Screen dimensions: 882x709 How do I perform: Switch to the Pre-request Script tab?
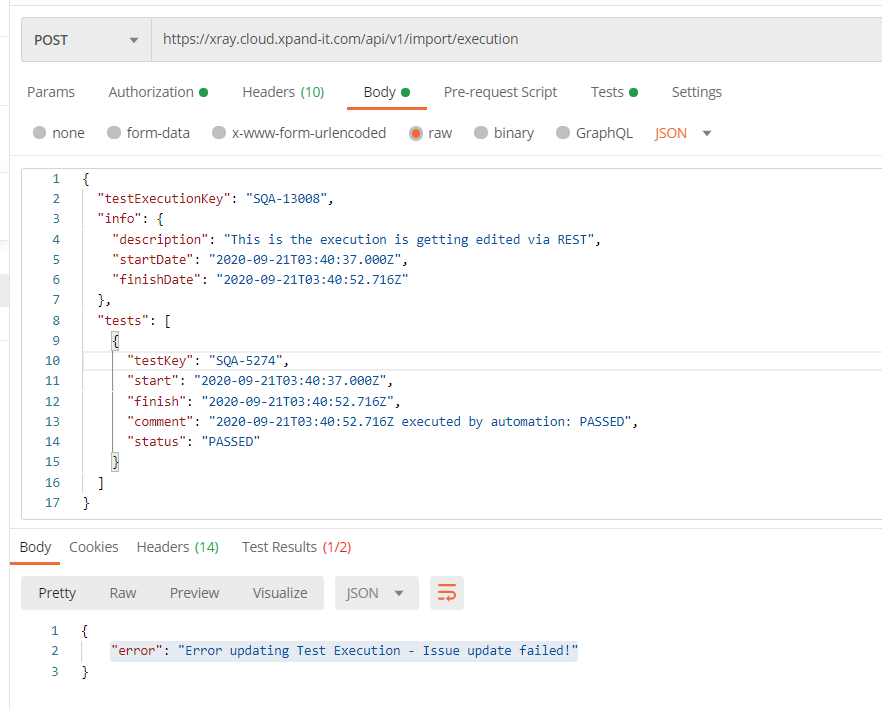(500, 91)
